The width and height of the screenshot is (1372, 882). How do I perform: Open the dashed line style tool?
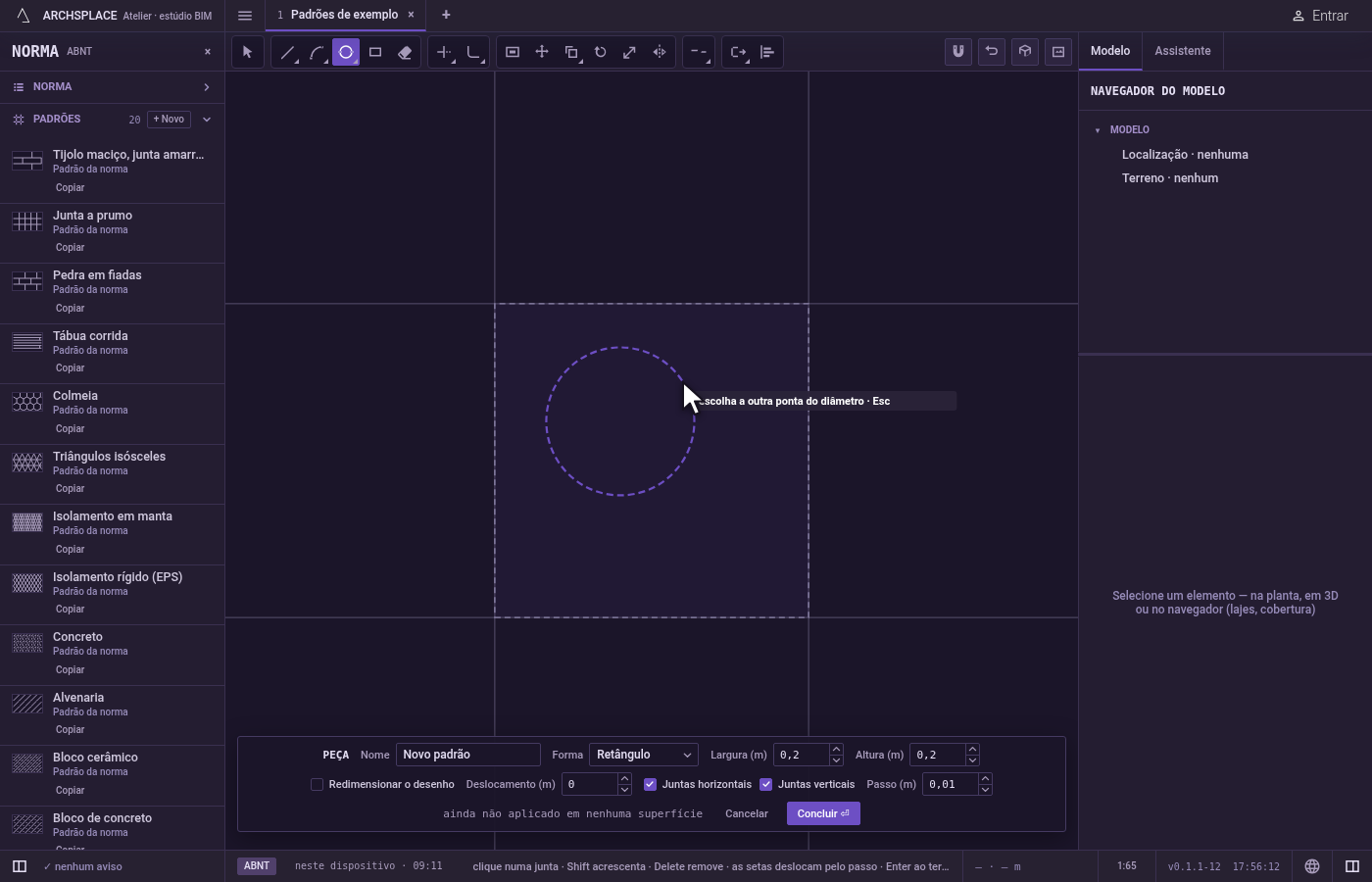[x=698, y=52]
